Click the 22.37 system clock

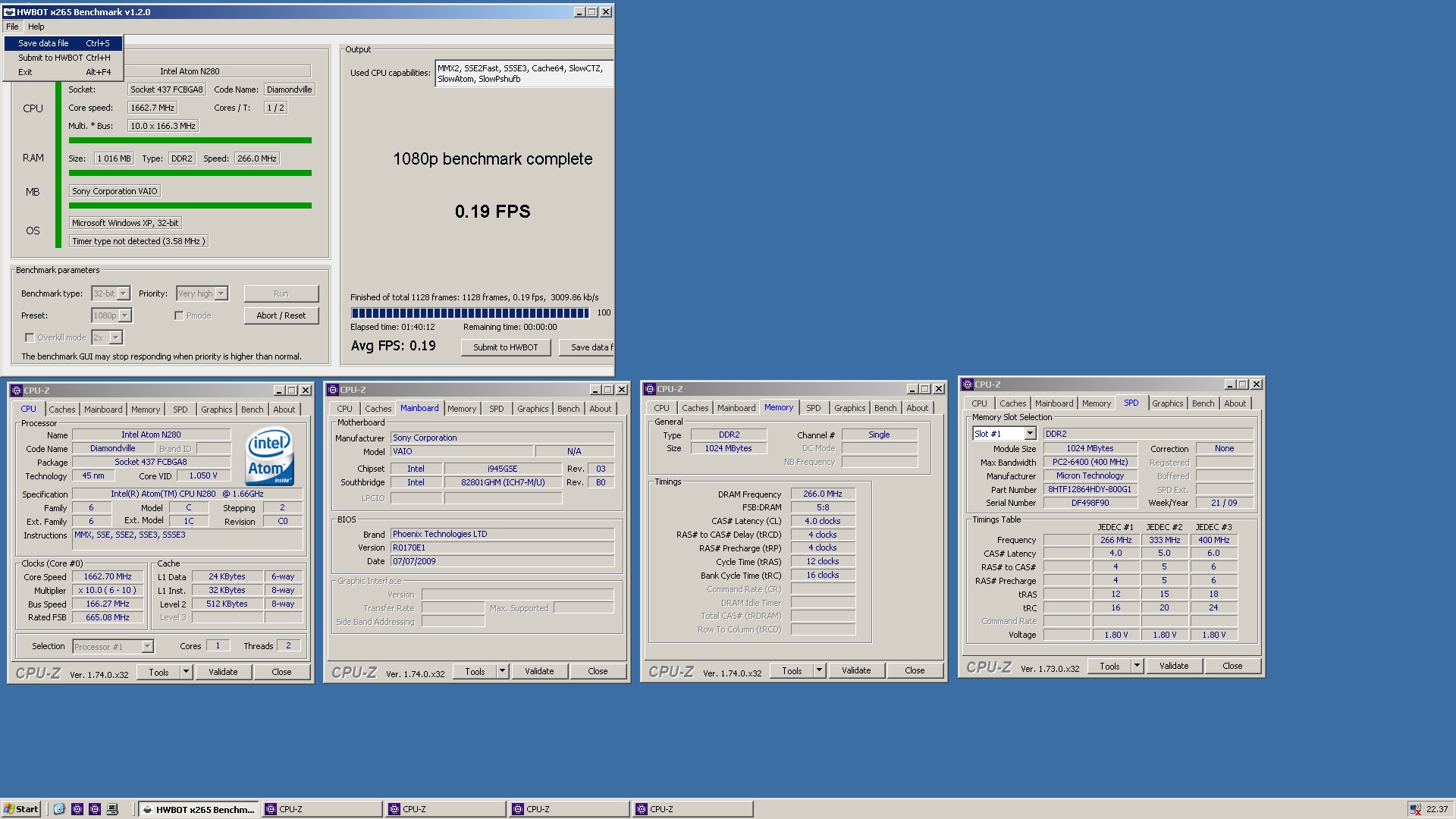pos(1437,809)
